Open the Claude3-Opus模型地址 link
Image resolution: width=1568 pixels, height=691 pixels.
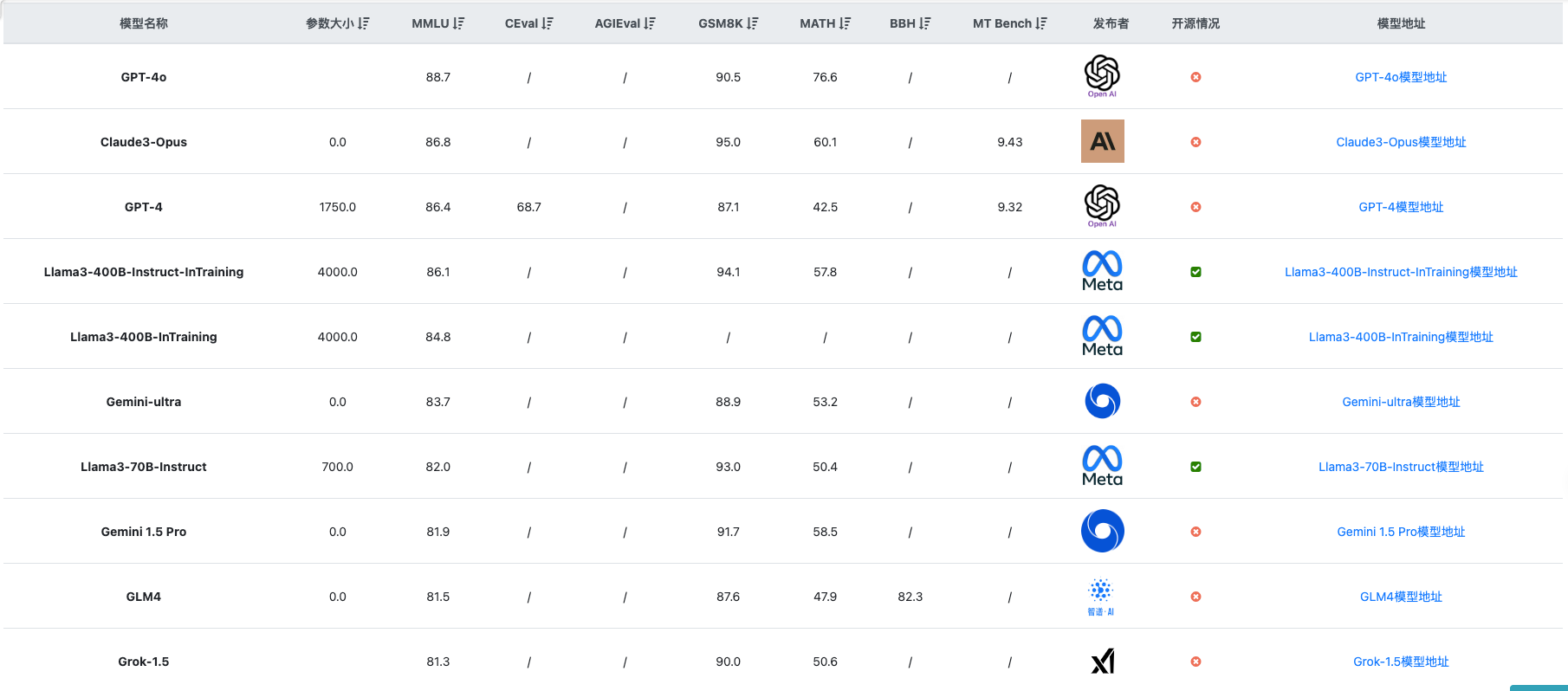tap(1401, 142)
